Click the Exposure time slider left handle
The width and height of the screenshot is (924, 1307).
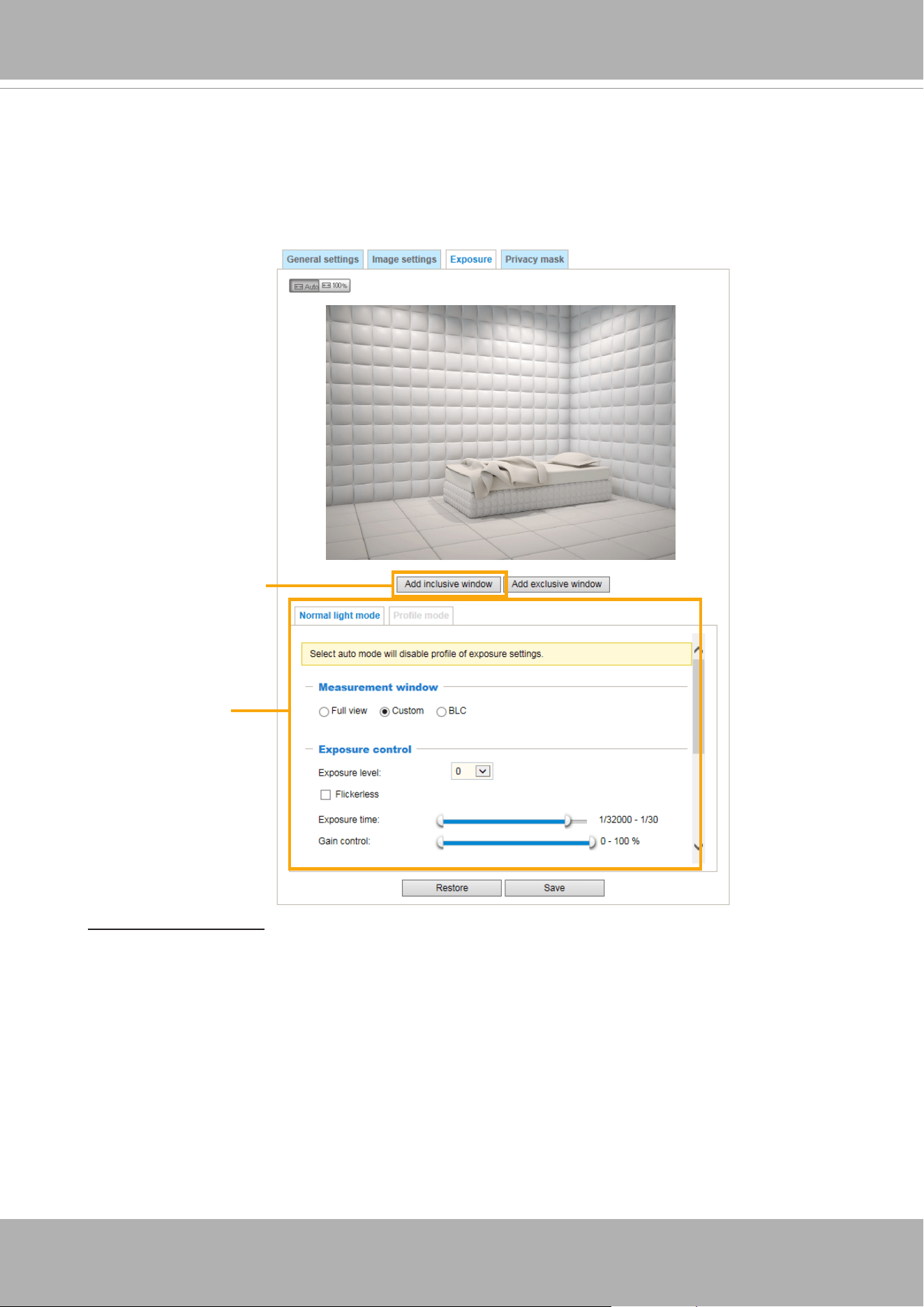click(x=440, y=821)
